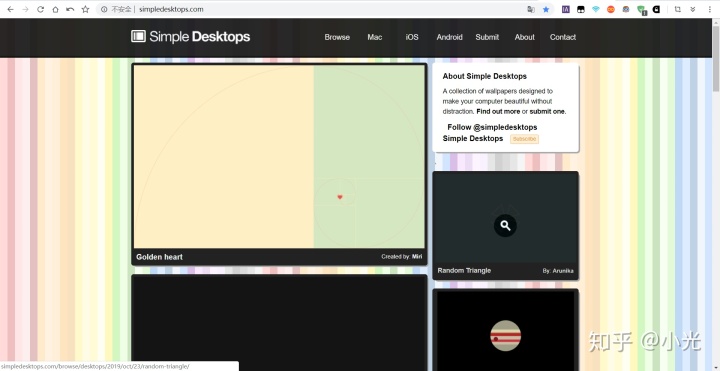Open the browser three-dot menu
The height and width of the screenshot is (371, 720).
[710, 9]
